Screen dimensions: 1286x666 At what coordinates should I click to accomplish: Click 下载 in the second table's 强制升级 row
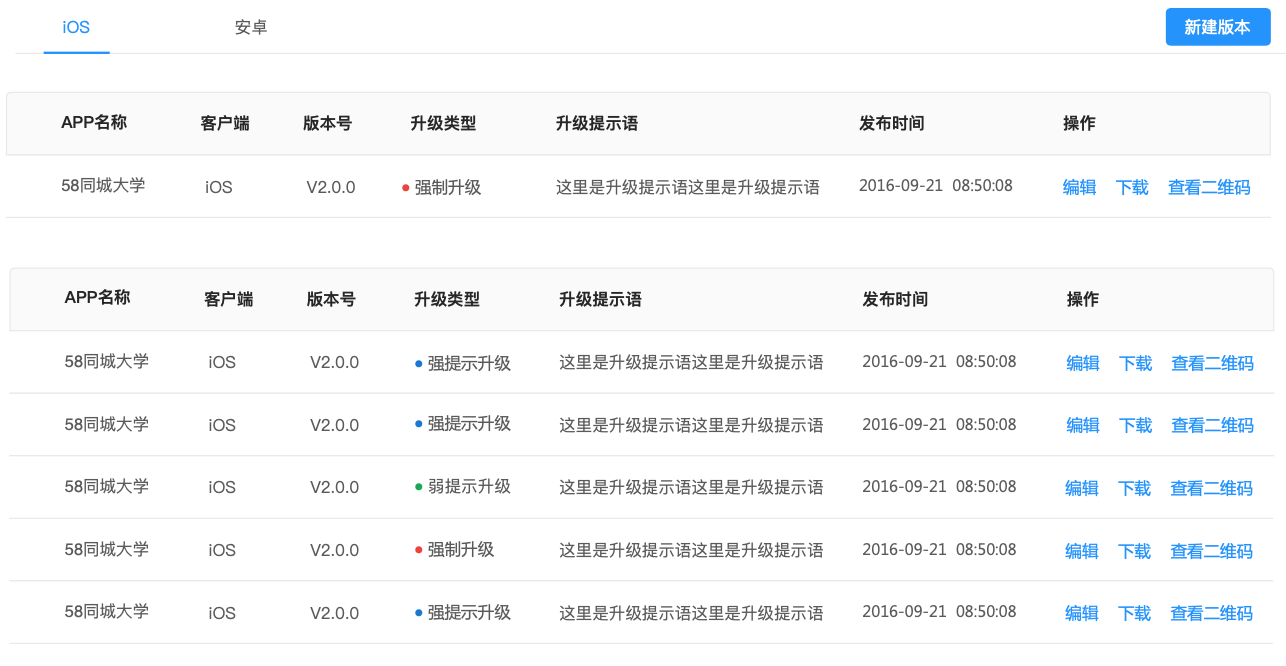1135,551
